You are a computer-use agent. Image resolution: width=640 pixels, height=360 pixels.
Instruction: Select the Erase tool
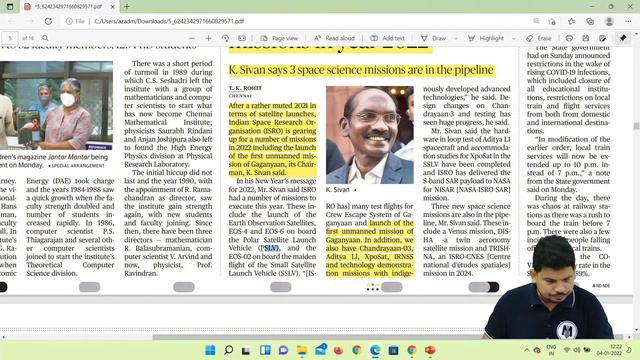tap(539, 38)
